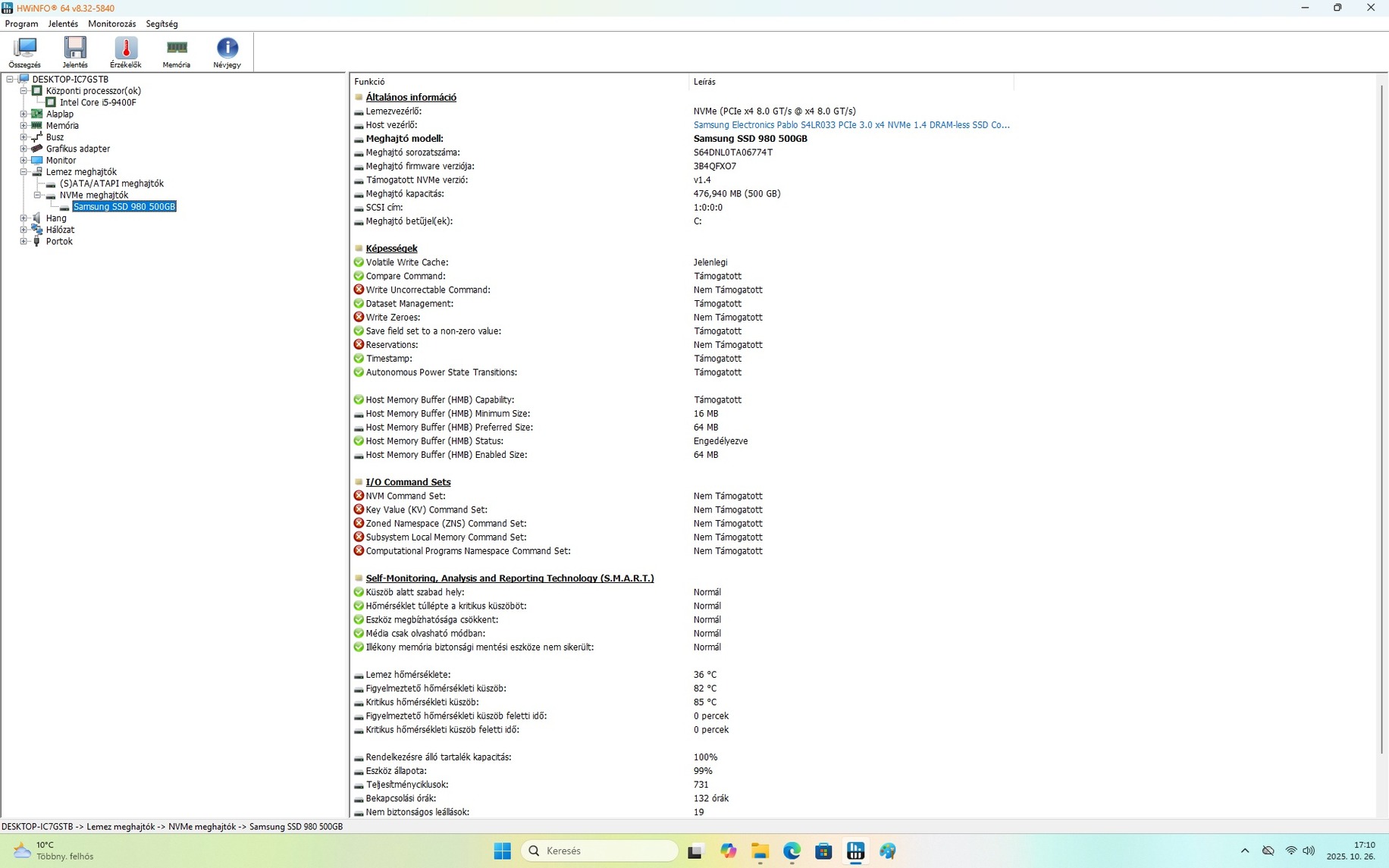Open Microsoft Edge from taskbar
The width and height of the screenshot is (1389, 868).
pyautogui.click(x=792, y=851)
